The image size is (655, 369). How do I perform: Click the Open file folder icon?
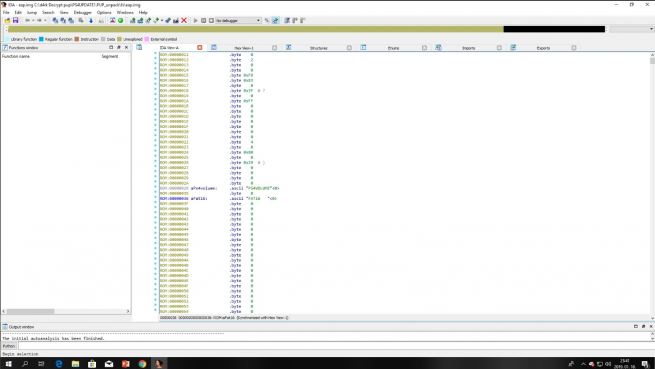tap(7, 20)
